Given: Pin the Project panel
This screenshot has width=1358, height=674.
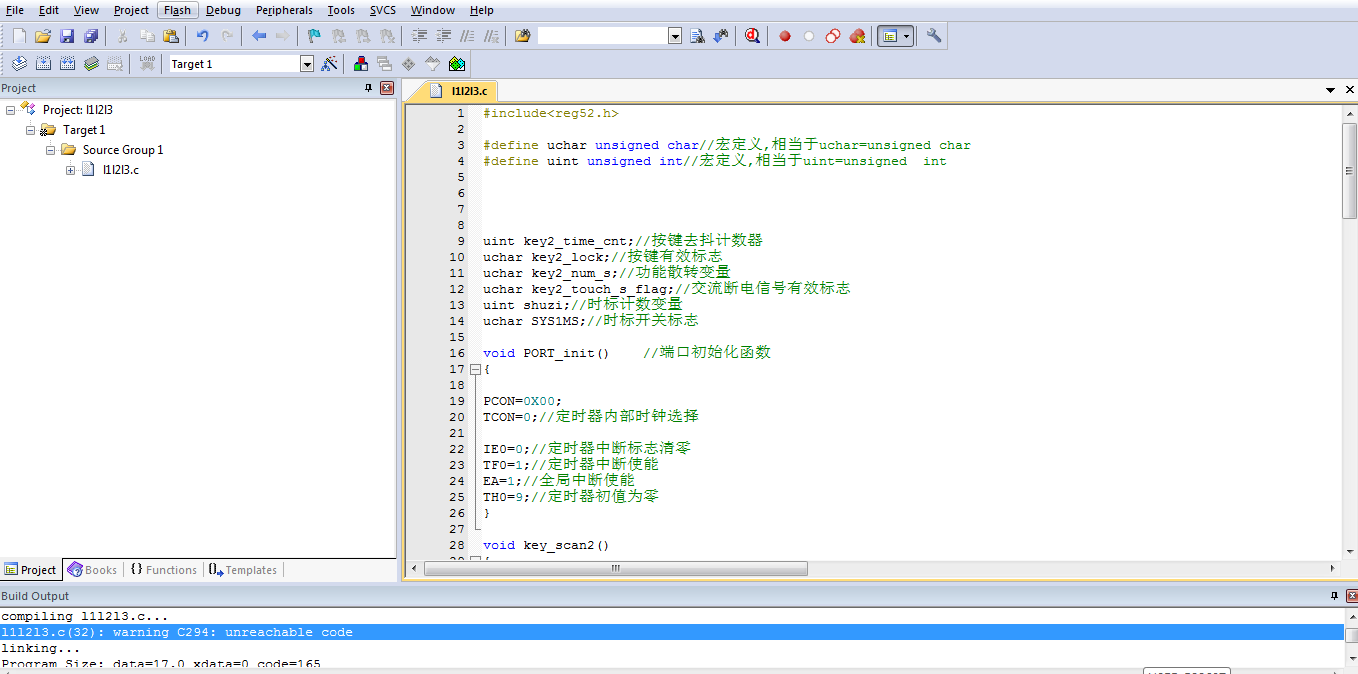Looking at the screenshot, I should [368, 88].
